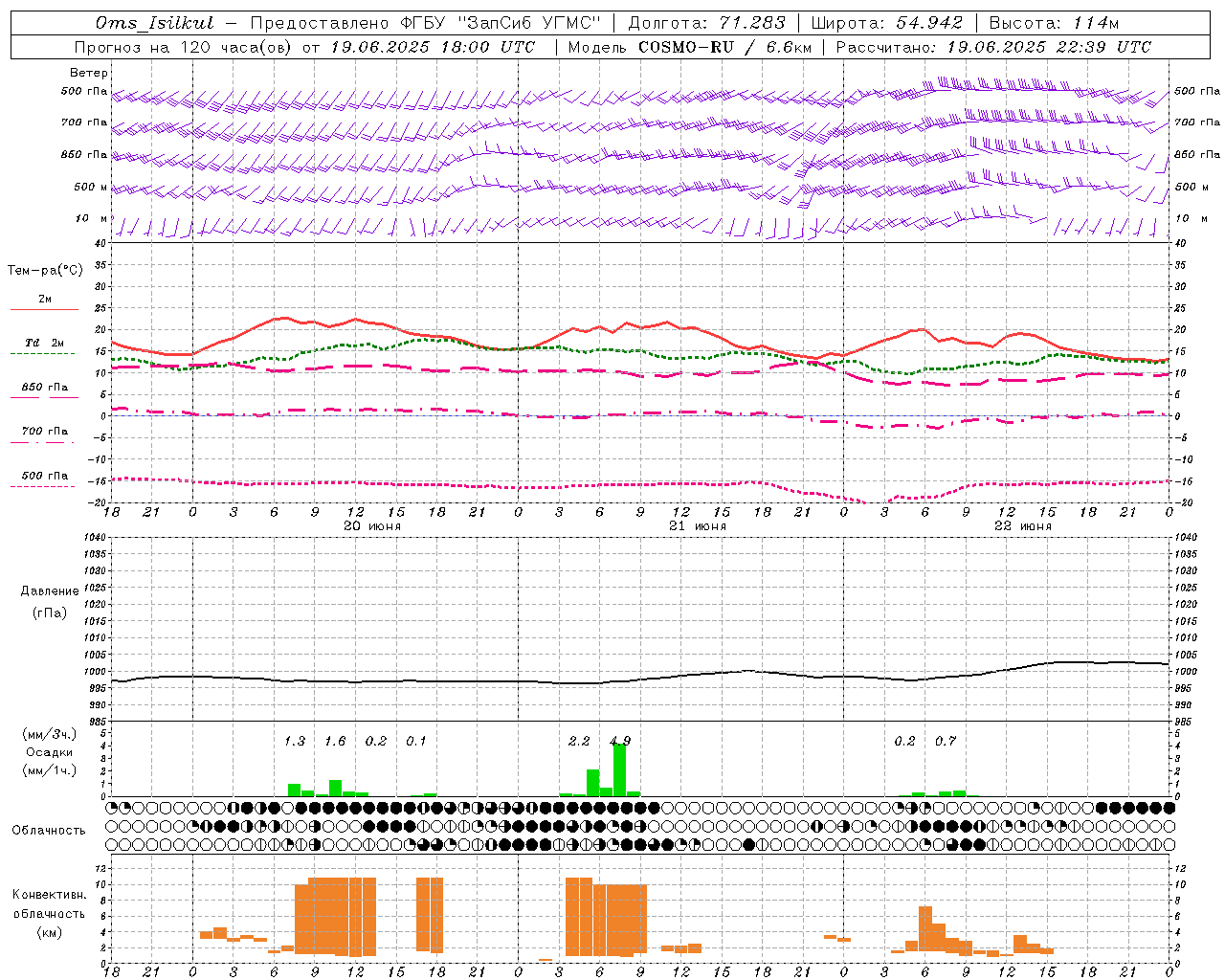Click the '10 м' wind level label on left

click(x=92, y=219)
